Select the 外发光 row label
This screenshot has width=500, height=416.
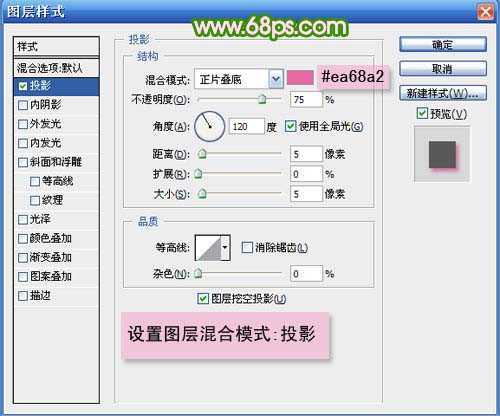pos(46,124)
